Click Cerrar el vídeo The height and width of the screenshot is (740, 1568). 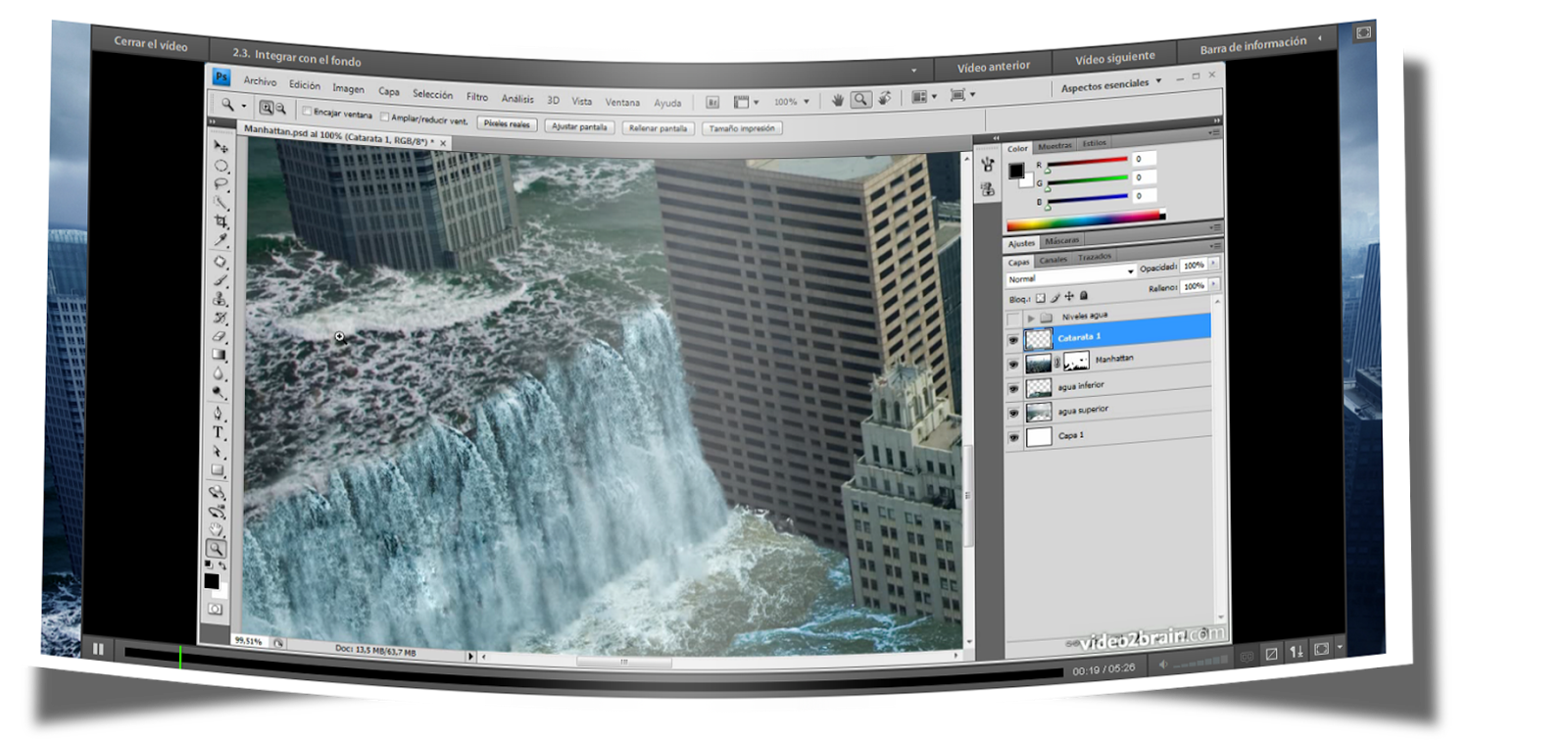tap(150, 44)
